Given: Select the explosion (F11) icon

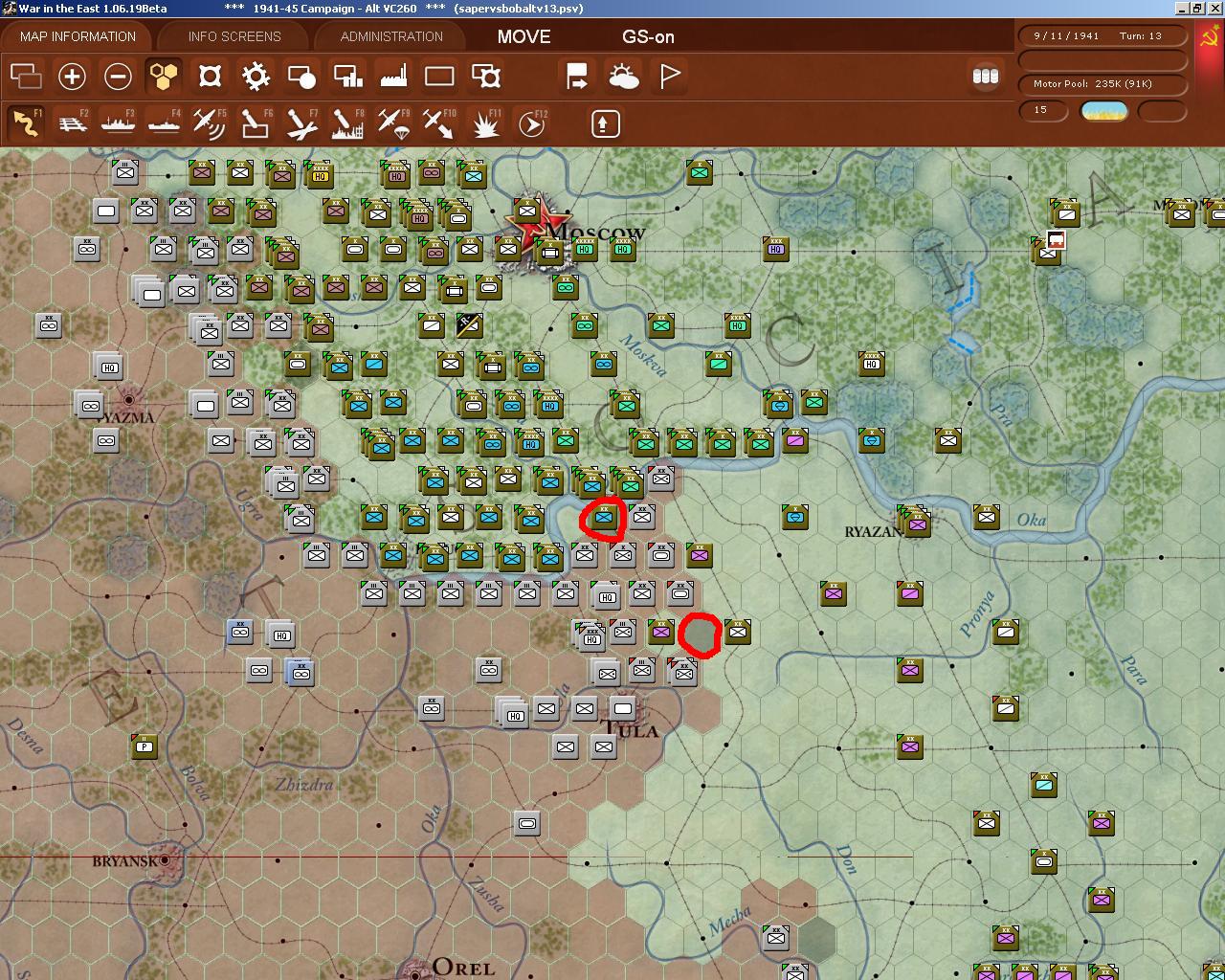Looking at the screenshot, I should tap(485, 122).
